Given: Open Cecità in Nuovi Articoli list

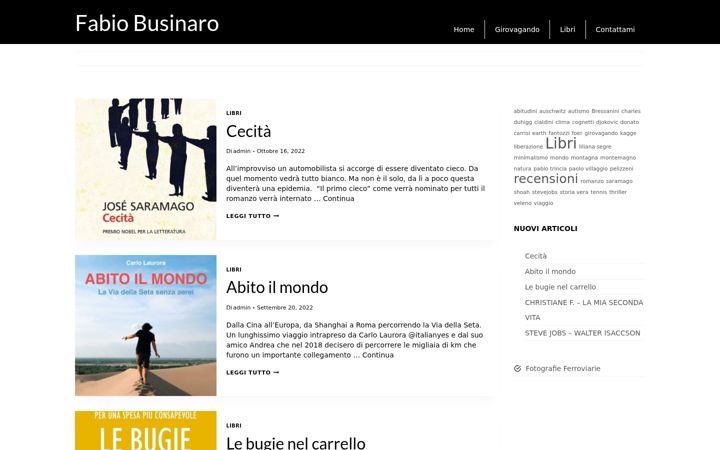Looking at the screenshot, I should coord(536,256).
